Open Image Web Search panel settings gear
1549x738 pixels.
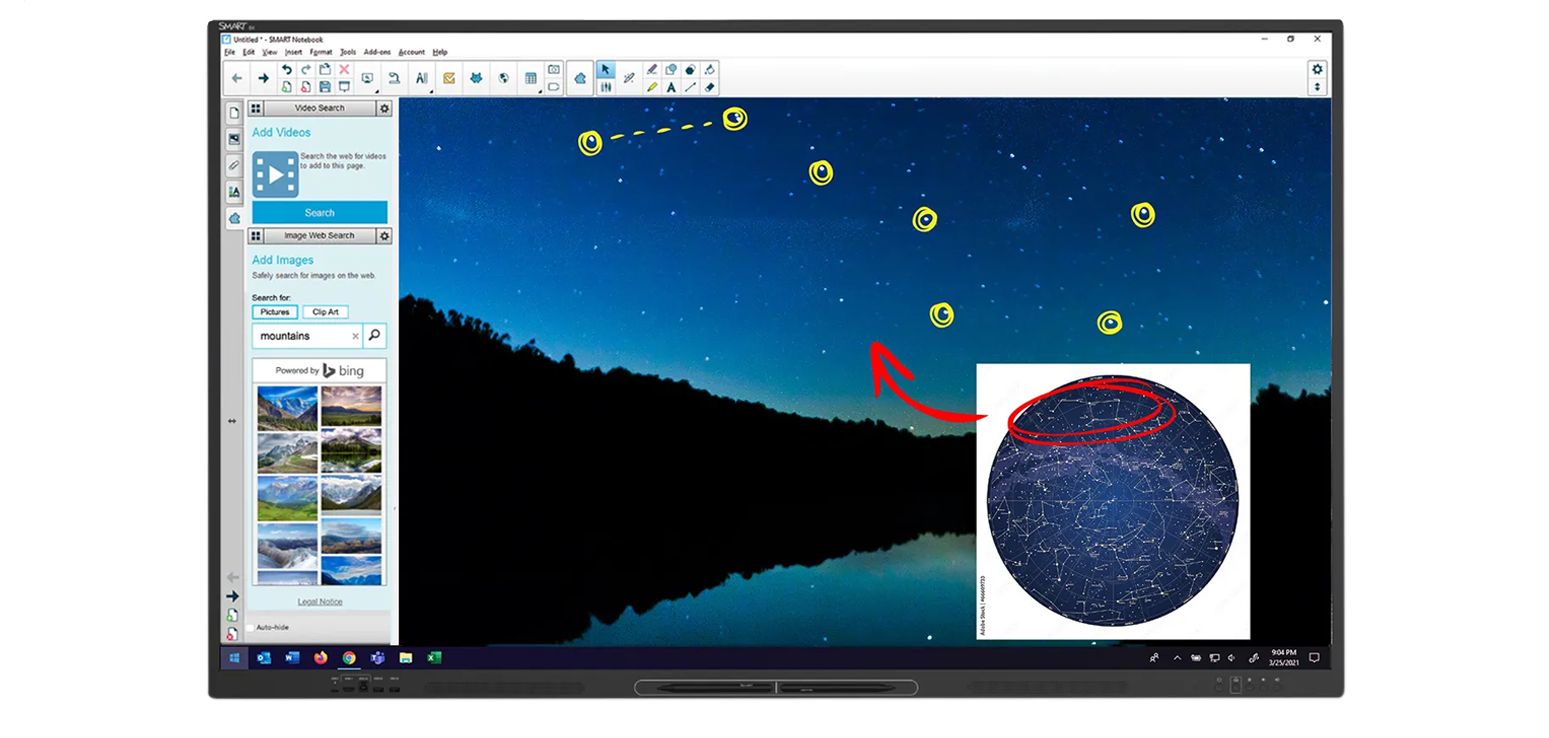[386, 236]
